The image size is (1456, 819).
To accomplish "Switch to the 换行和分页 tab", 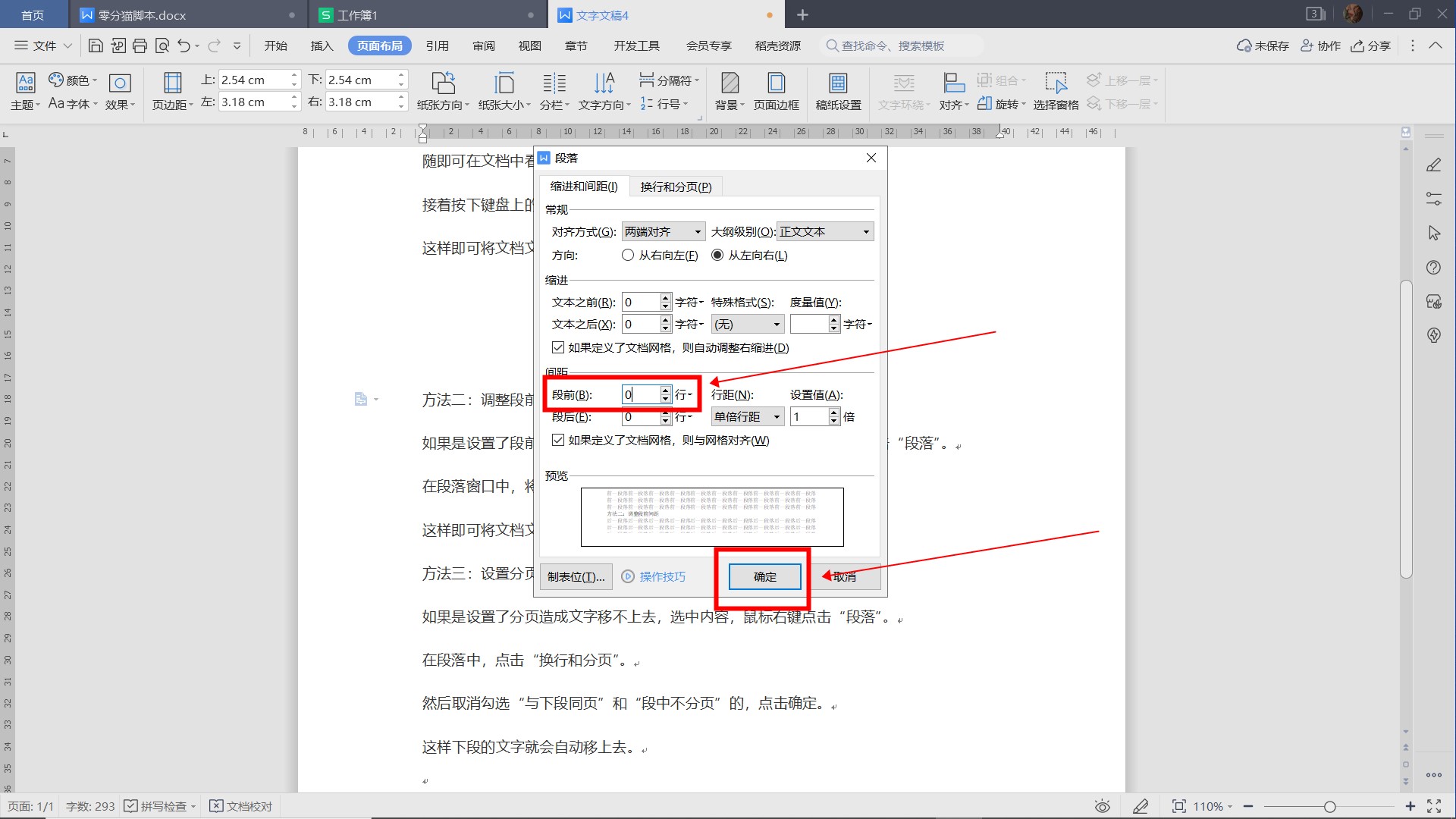I will [675, 187].
